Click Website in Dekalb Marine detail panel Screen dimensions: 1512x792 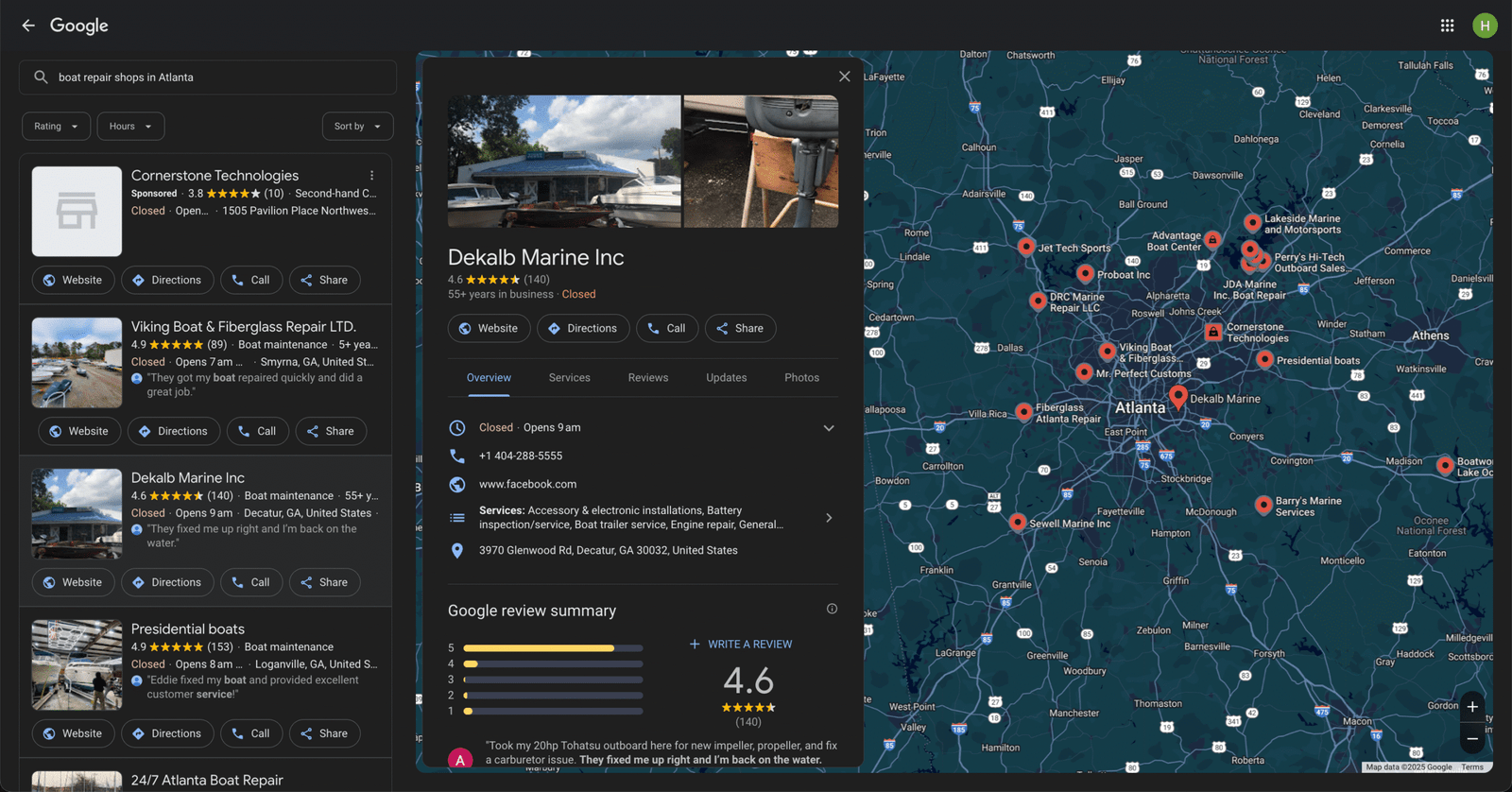(489, 329)
